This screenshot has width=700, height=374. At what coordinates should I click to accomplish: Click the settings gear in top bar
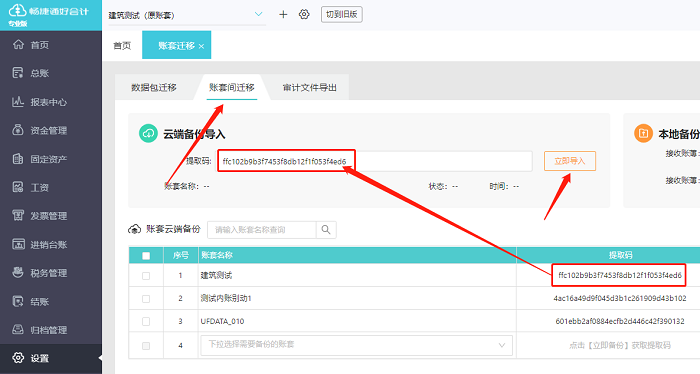click(x=304, y=14)
